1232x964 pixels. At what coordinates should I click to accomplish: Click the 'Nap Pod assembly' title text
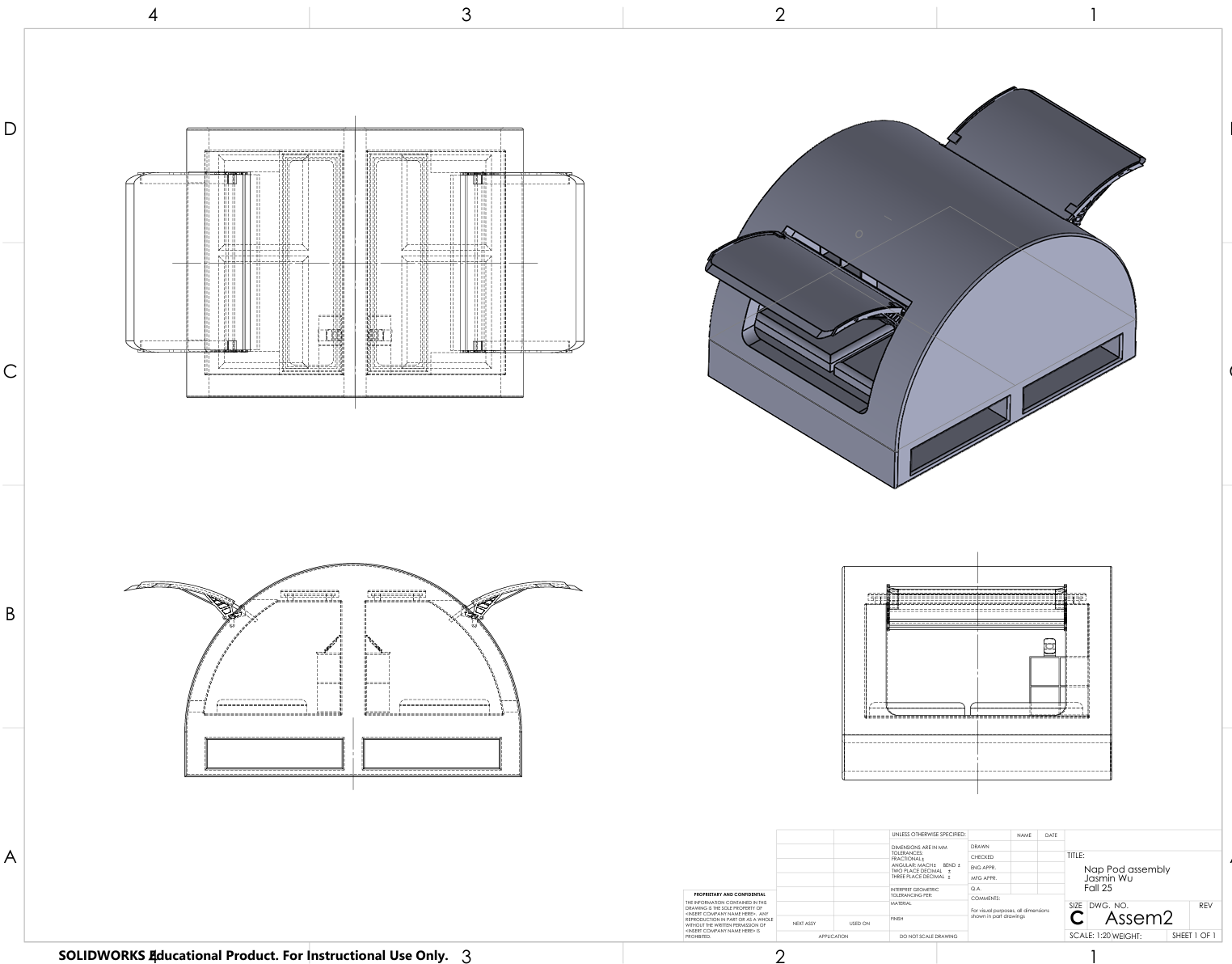coord(1127,869)
